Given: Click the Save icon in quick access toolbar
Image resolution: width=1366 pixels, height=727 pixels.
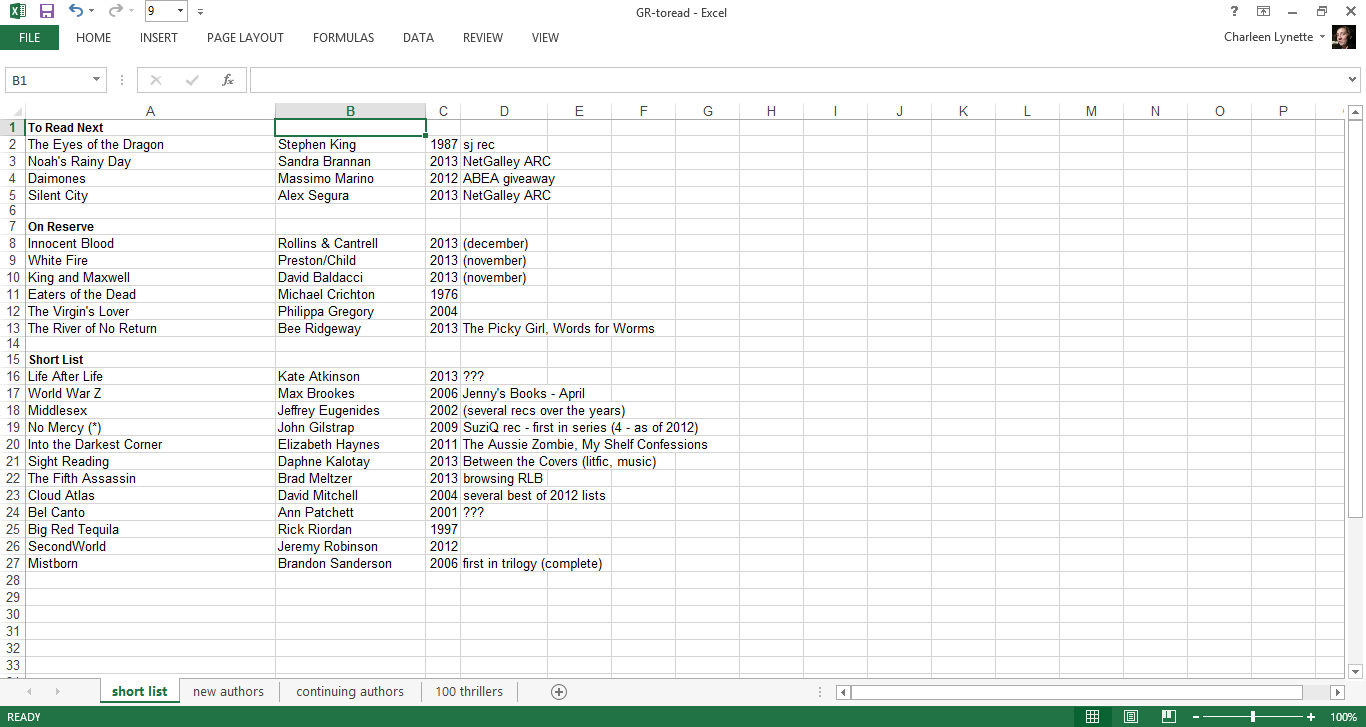Looking at the screenshot, I should [x=47, y=12].
